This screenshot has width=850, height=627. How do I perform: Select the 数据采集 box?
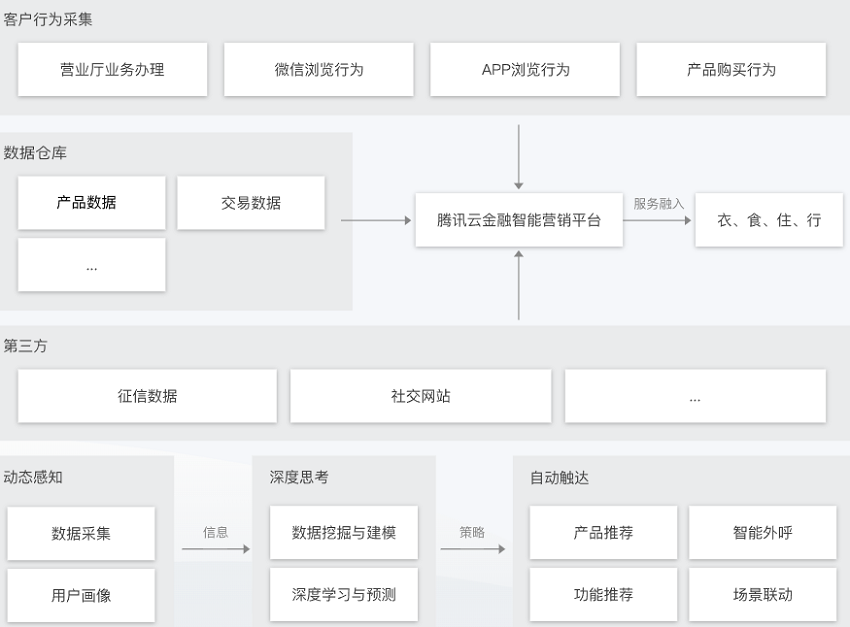(x=81, y=534)
